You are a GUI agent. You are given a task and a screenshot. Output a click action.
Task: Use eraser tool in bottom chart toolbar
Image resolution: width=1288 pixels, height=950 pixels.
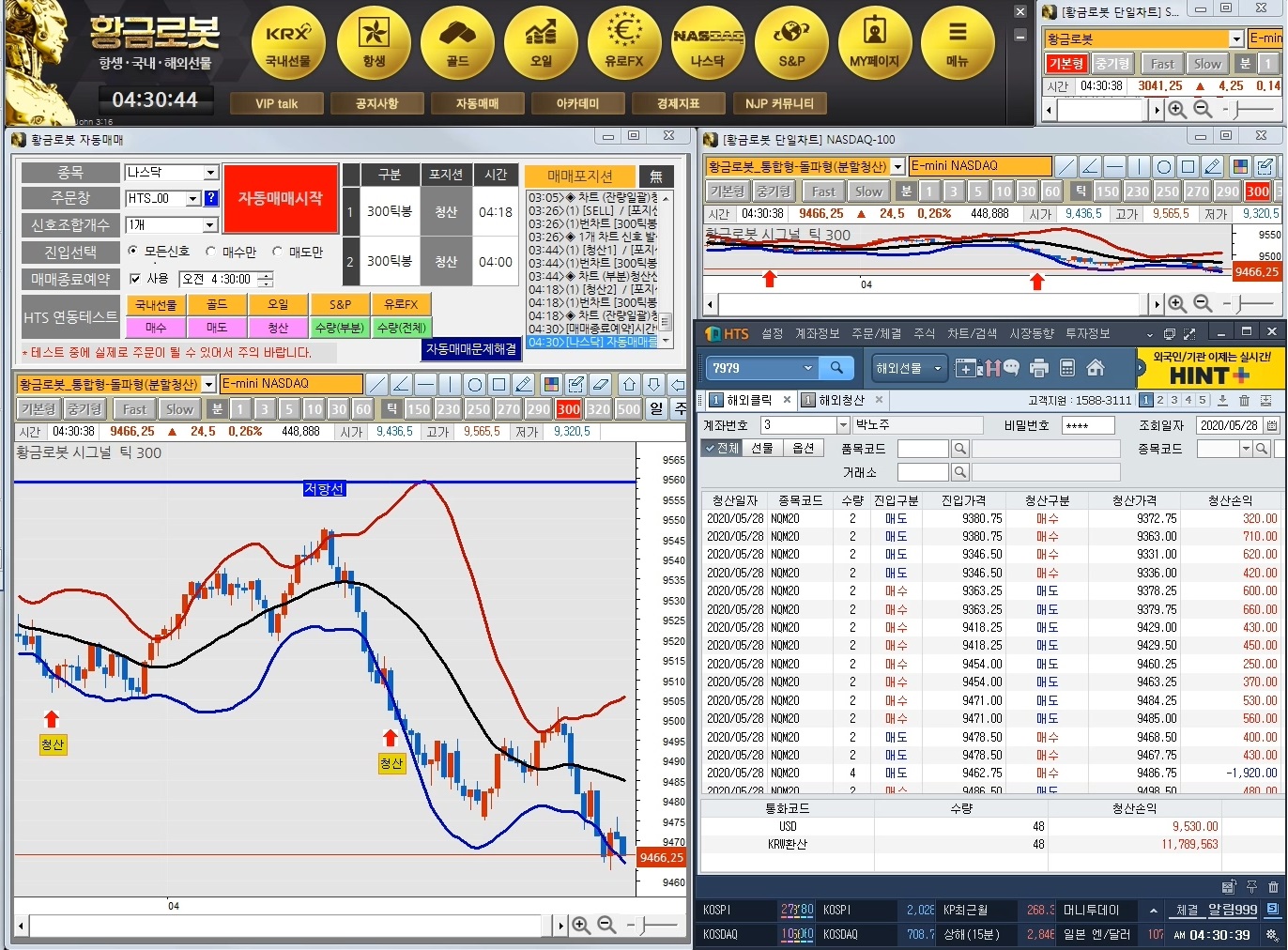coord(602,384)
